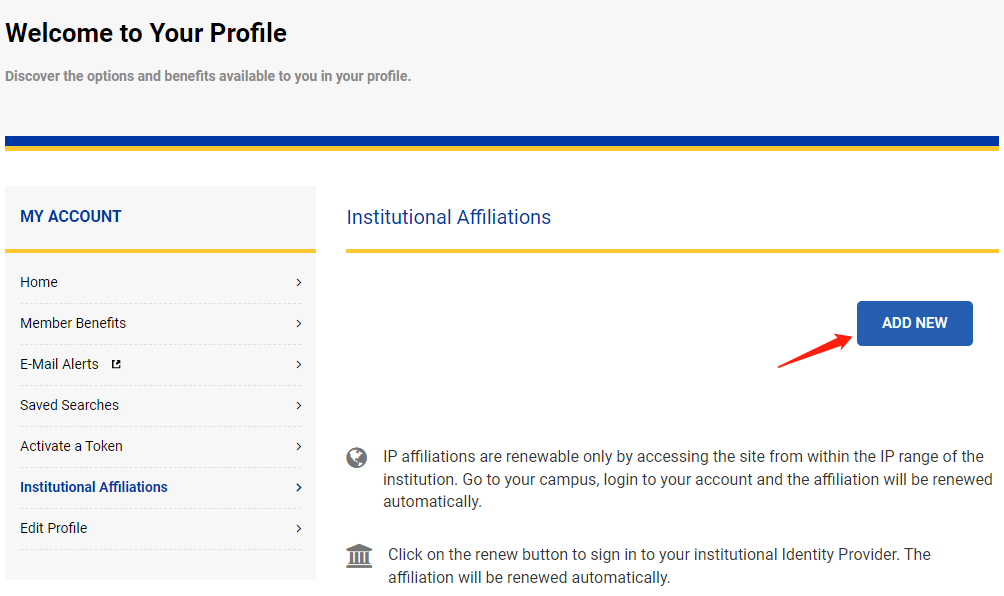Click the Institutional Affiliations page heading
This screenshot has width=1004, height=596.
448,217
